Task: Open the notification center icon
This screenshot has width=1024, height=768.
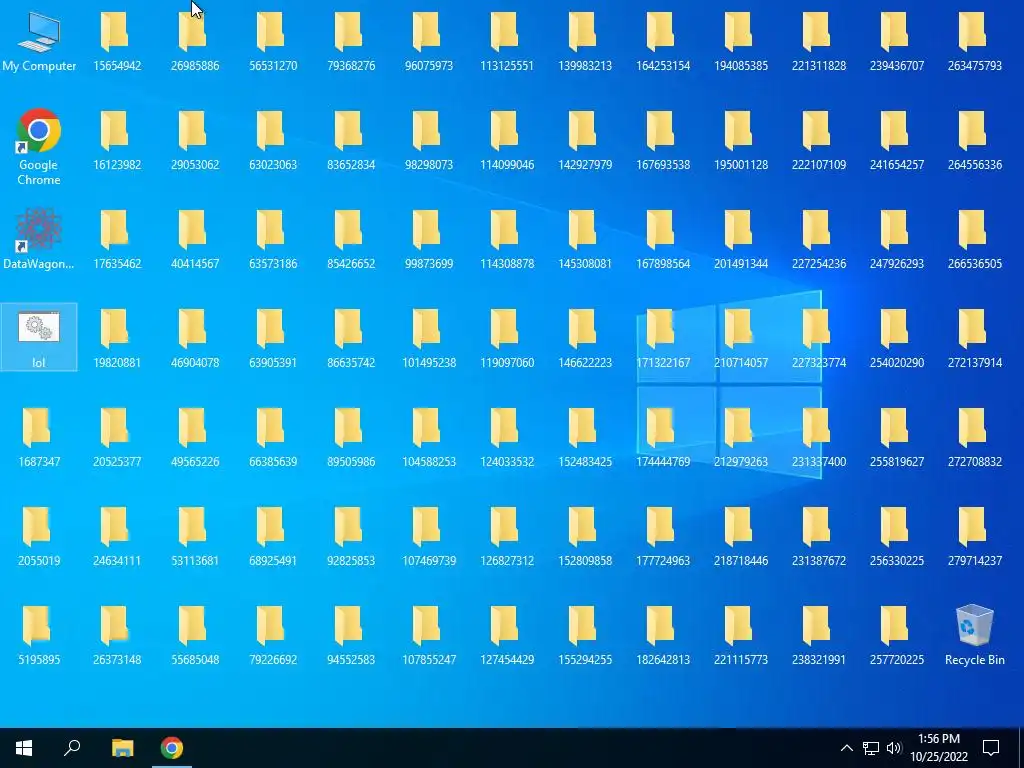Action: (x=991, y=748)
